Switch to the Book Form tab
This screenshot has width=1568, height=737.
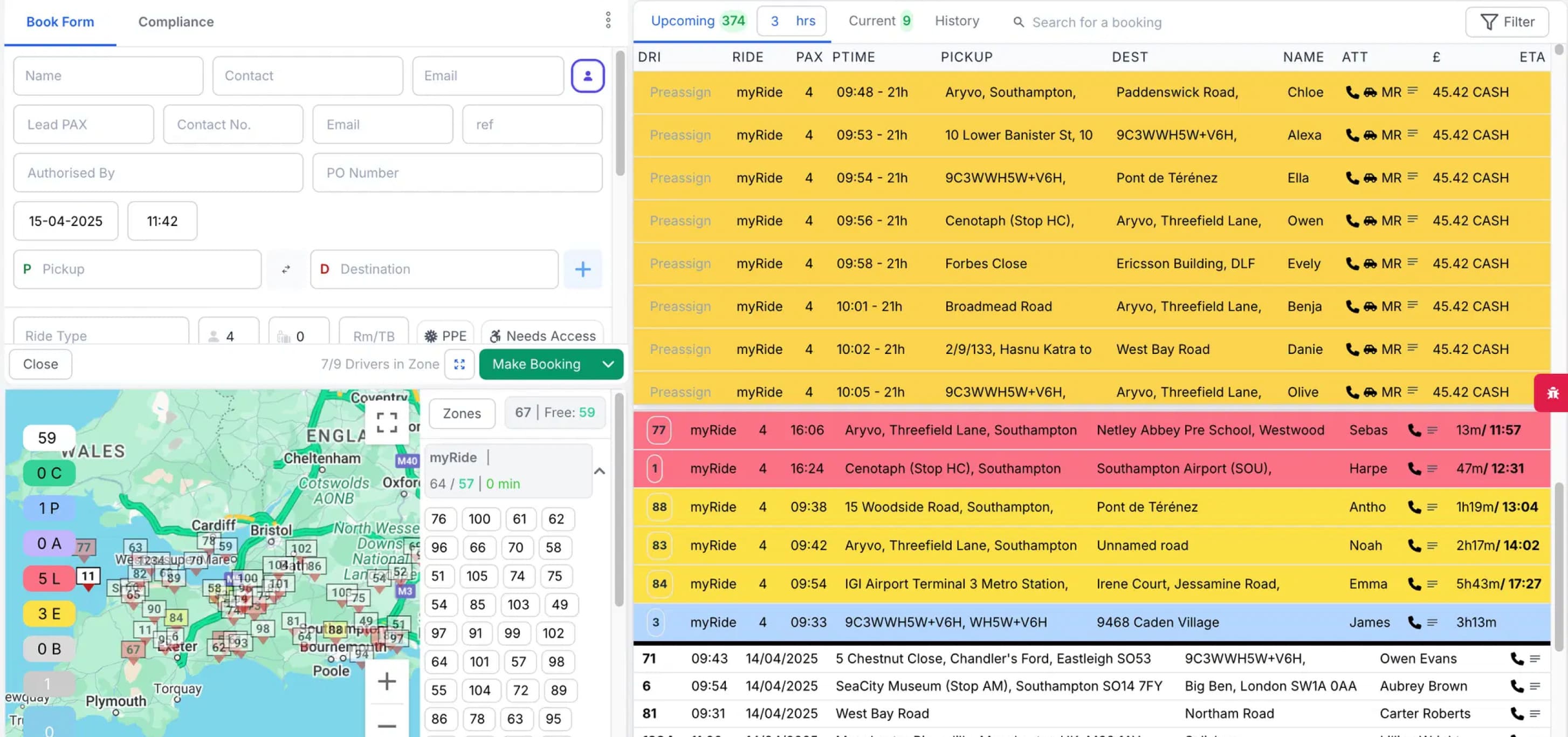[60, 22]
